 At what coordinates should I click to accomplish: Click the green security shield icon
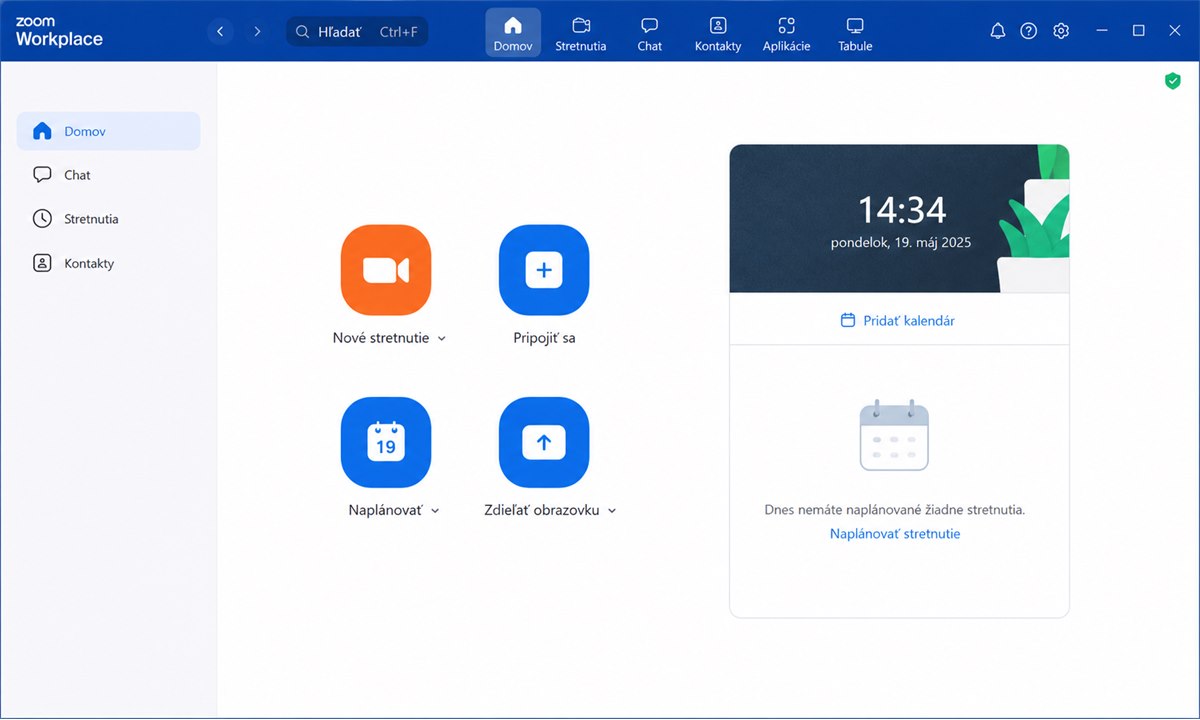coord(1173,81)
